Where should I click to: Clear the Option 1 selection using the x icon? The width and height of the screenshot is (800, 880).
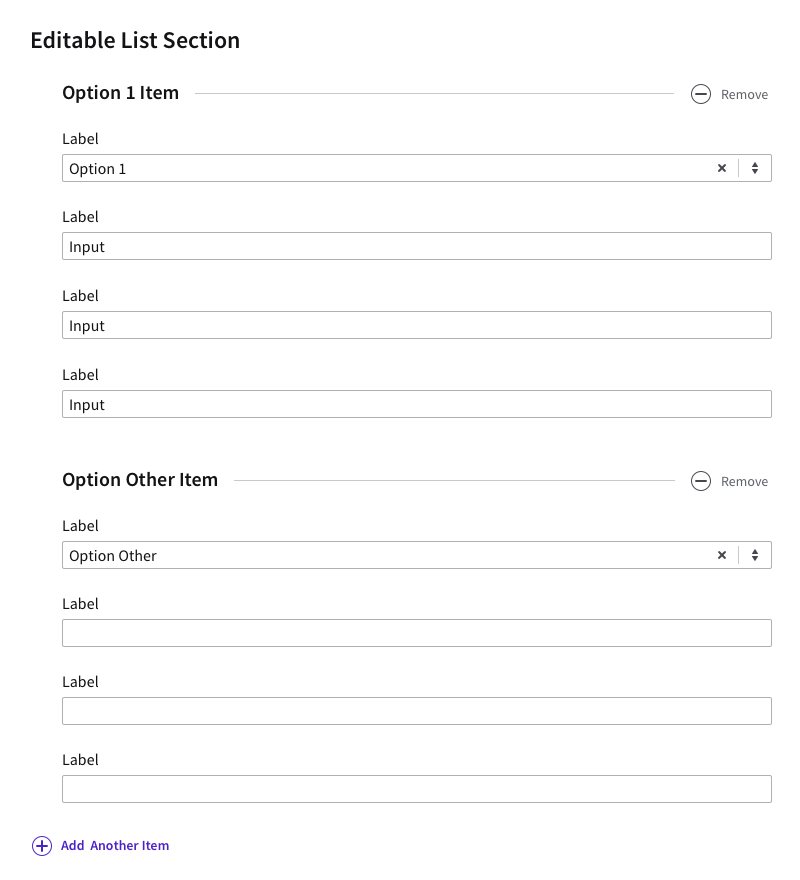(x=722, y=168)
